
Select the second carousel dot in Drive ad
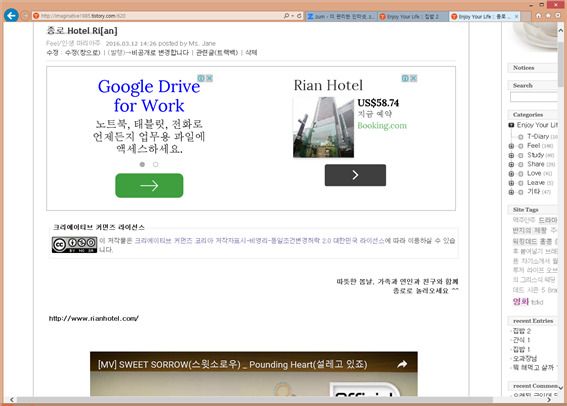tap(155, 164)
